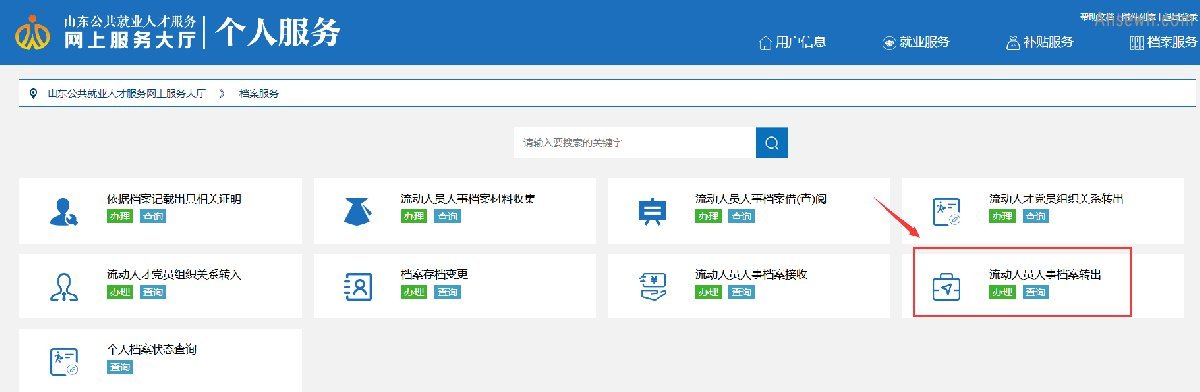Open the 档案服务 menu

[x=1163, y=42]
